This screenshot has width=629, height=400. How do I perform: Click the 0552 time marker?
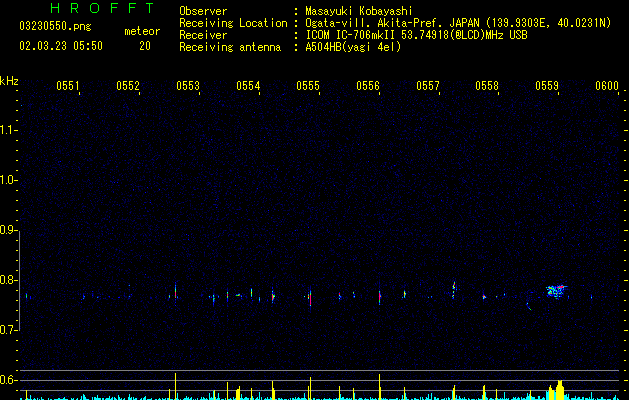click(128, 86)
